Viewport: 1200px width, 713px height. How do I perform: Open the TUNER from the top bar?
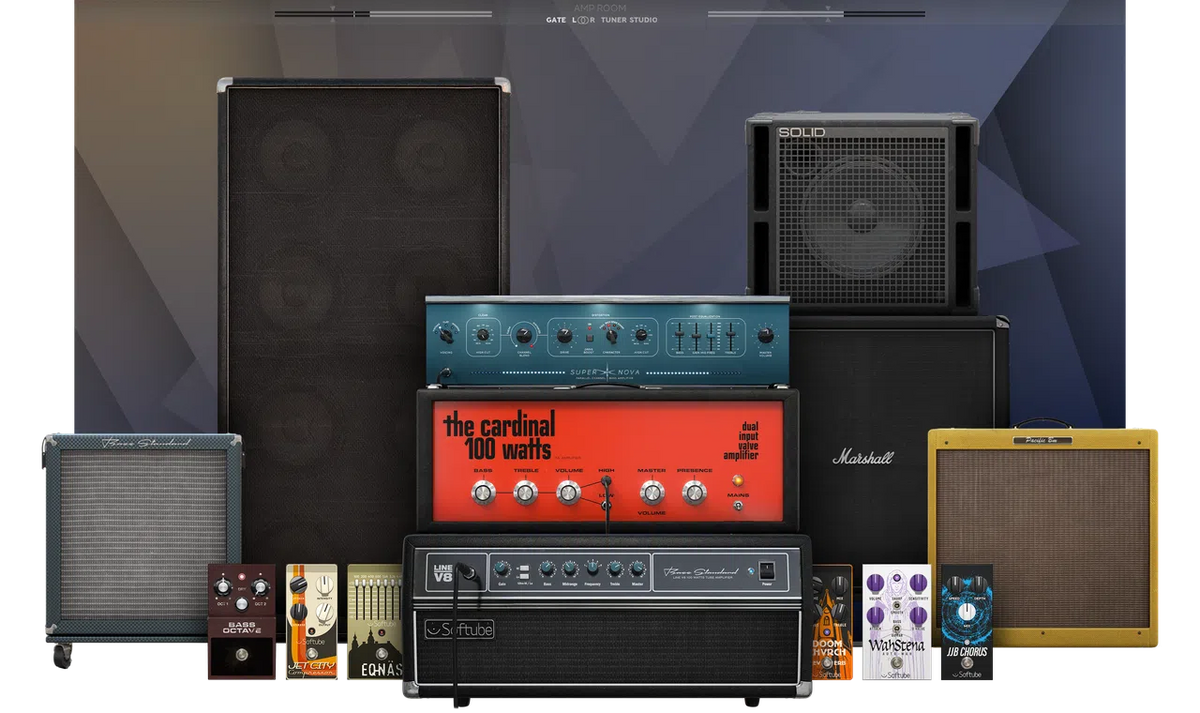615,19
